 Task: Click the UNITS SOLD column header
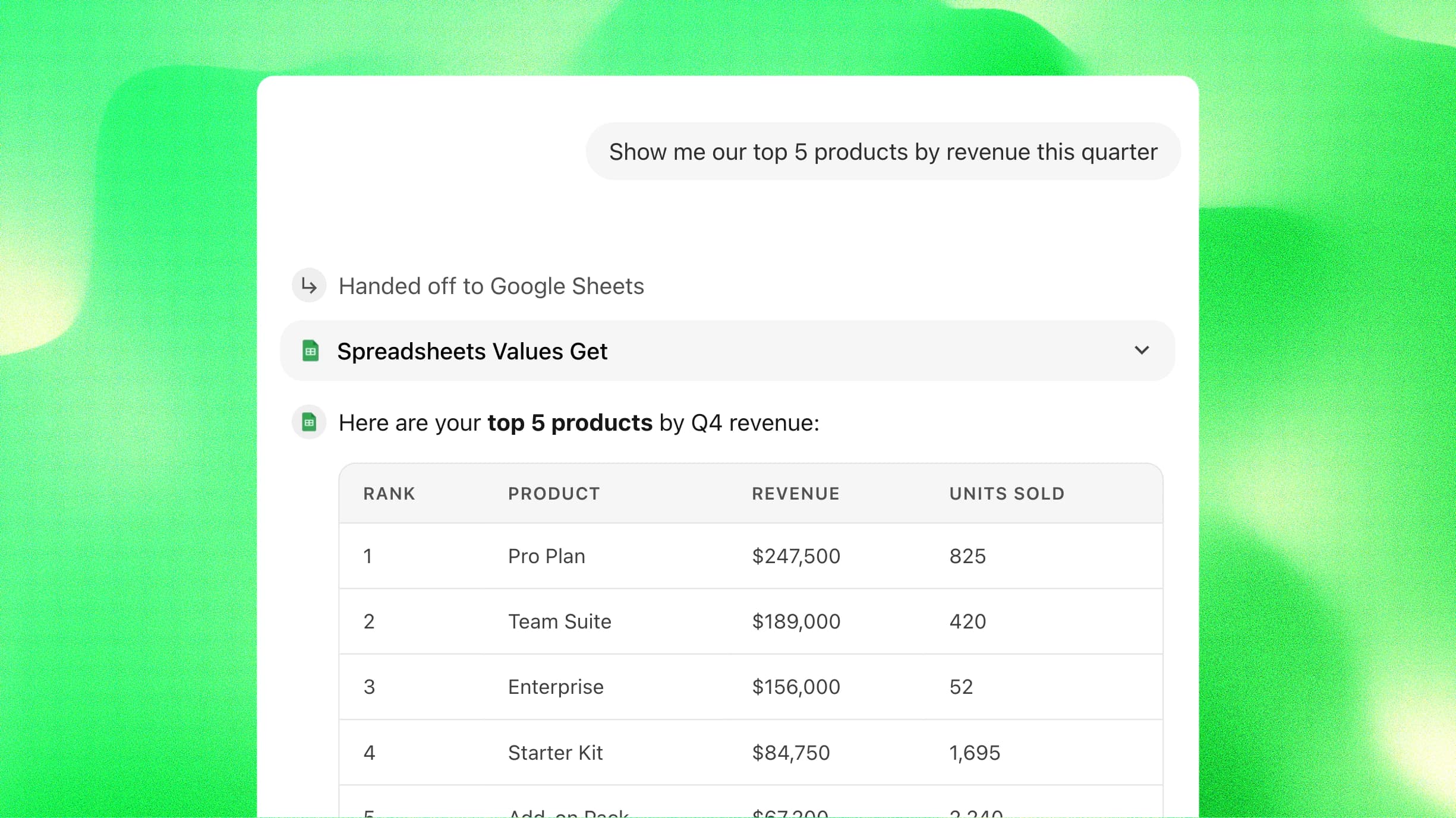tap(1006, 493)
